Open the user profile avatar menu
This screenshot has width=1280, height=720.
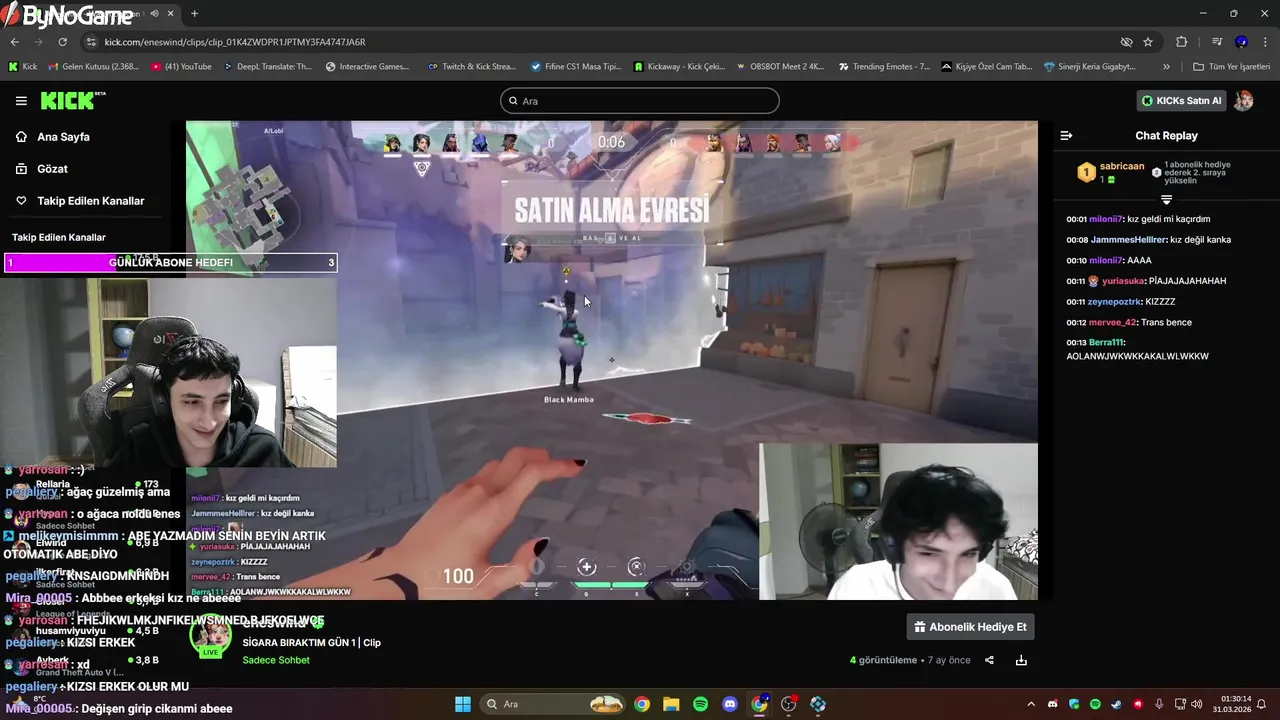1244,101
